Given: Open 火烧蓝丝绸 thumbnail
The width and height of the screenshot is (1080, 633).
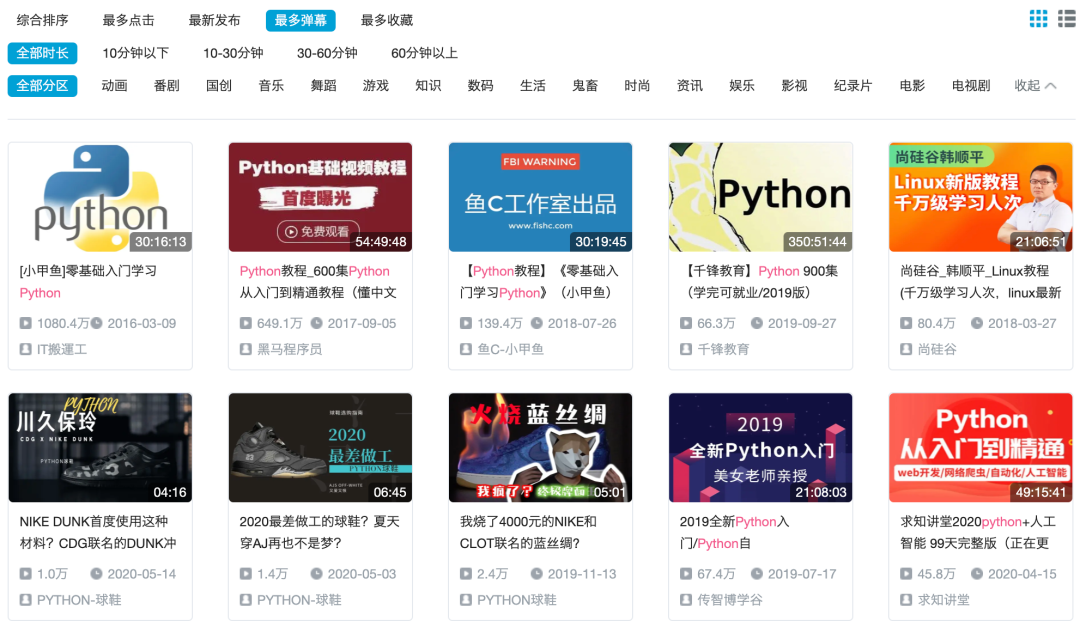Looking at the screenshot, I should [x=540, y=448].
